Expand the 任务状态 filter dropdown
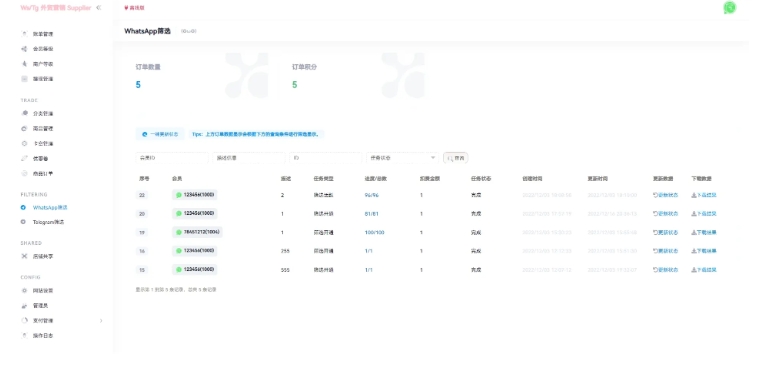757x390 pixels. coord(403,158)
